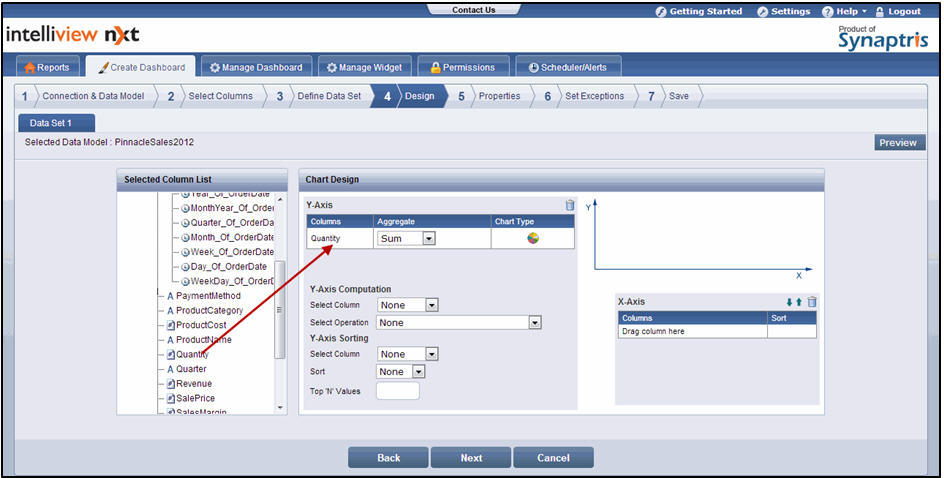Open the Reports tab
Image resolution: width=944 pixels, height=478 pixels.
click(x=47, y=67)
